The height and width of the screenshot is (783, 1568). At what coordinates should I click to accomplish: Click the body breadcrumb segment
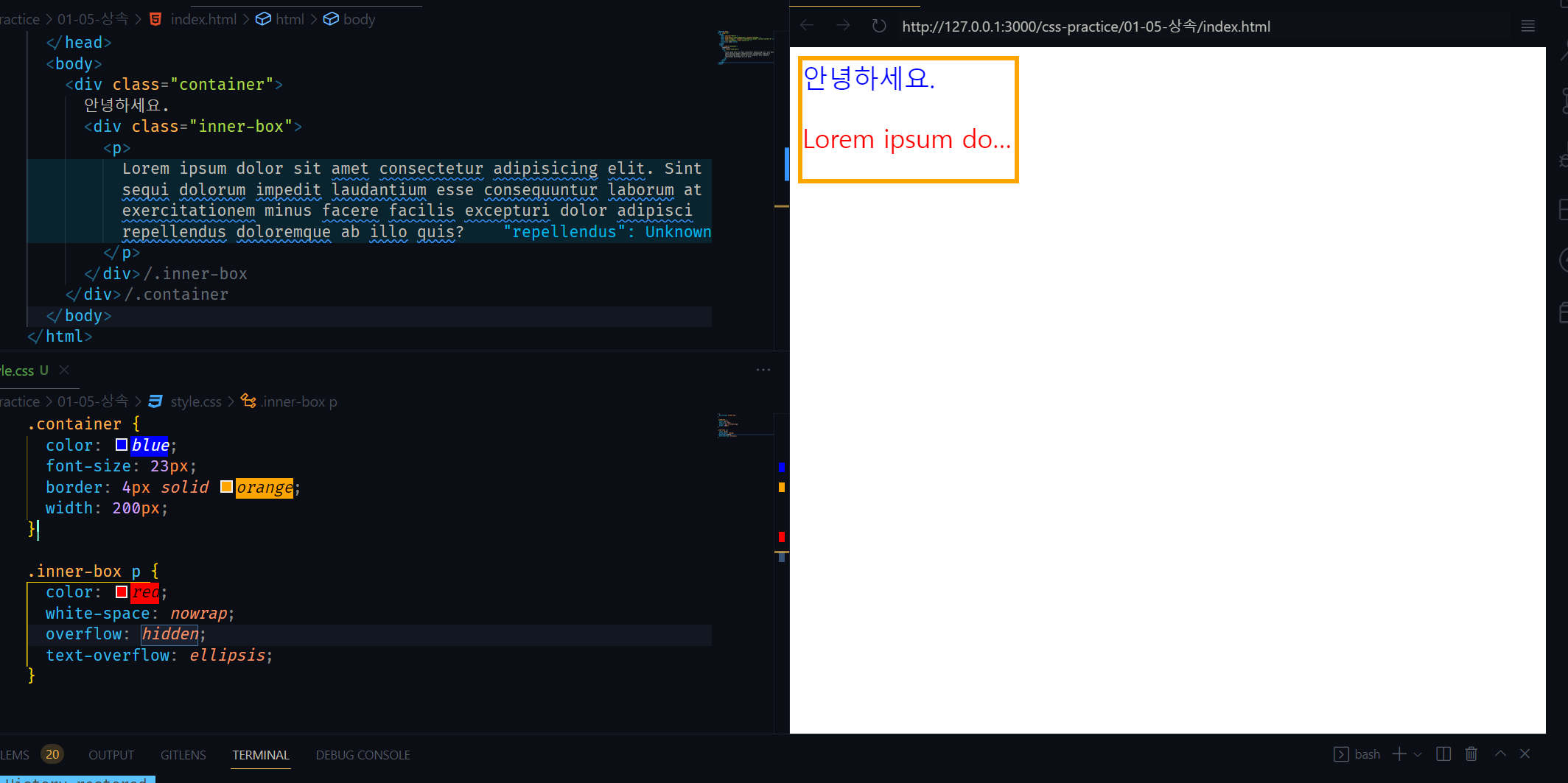[359, 19]
